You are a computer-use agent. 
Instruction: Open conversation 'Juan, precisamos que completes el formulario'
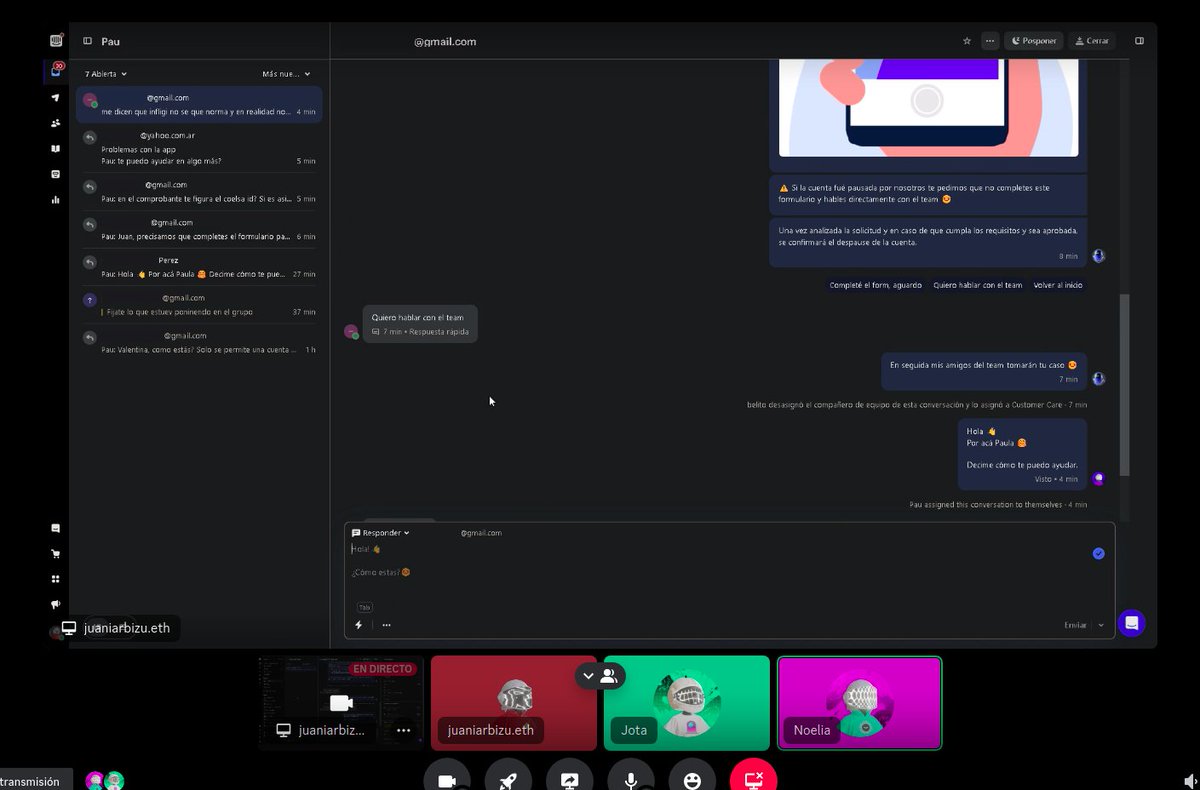pos(199,229)
